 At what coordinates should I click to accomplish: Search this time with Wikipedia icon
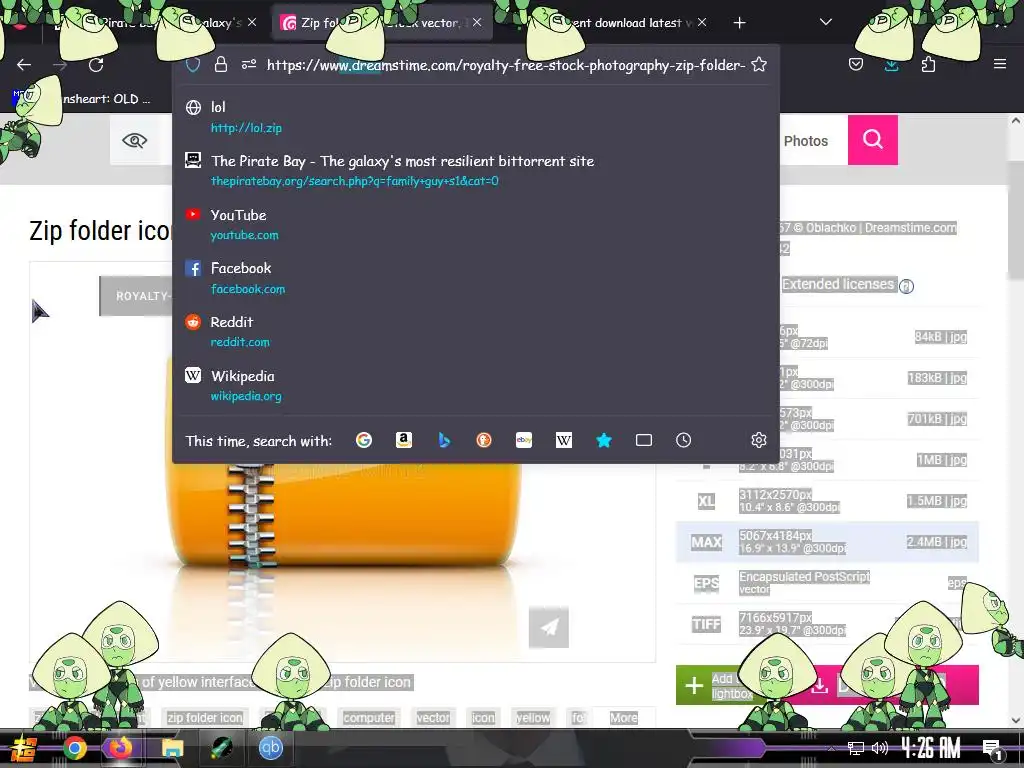[x=564, y=440]
